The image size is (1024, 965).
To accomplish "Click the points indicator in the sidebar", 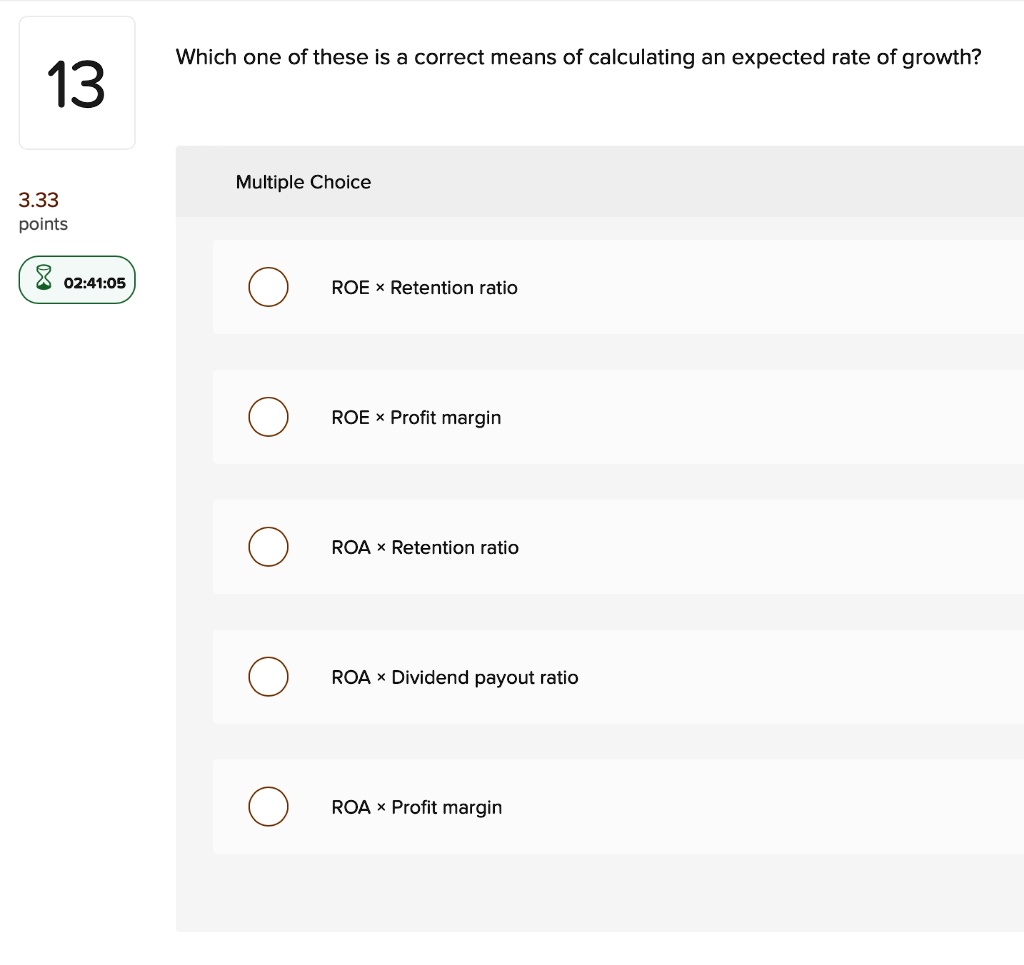I will [x=42, y=212].
